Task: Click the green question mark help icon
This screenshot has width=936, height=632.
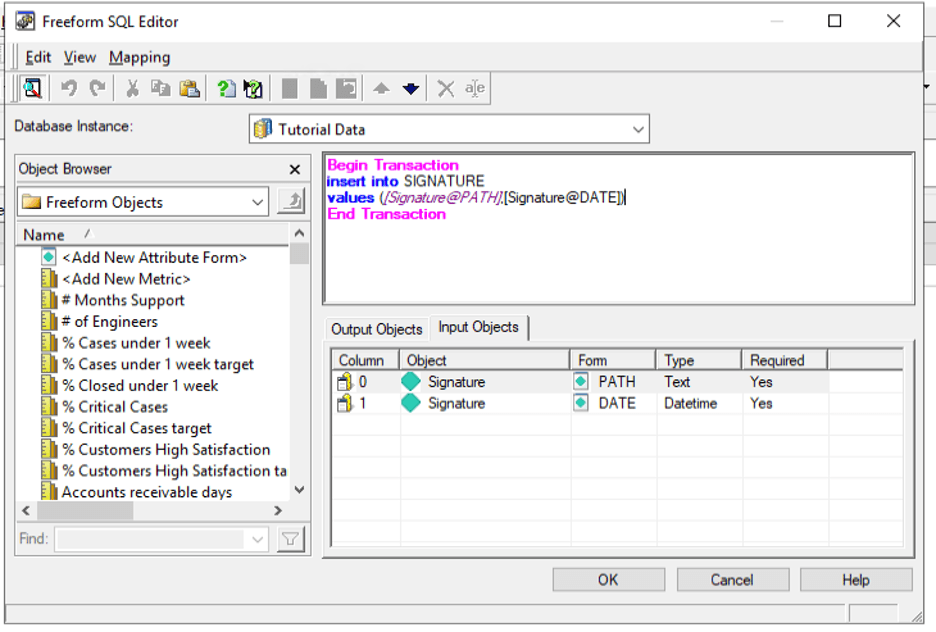Action: click(226, 89)
